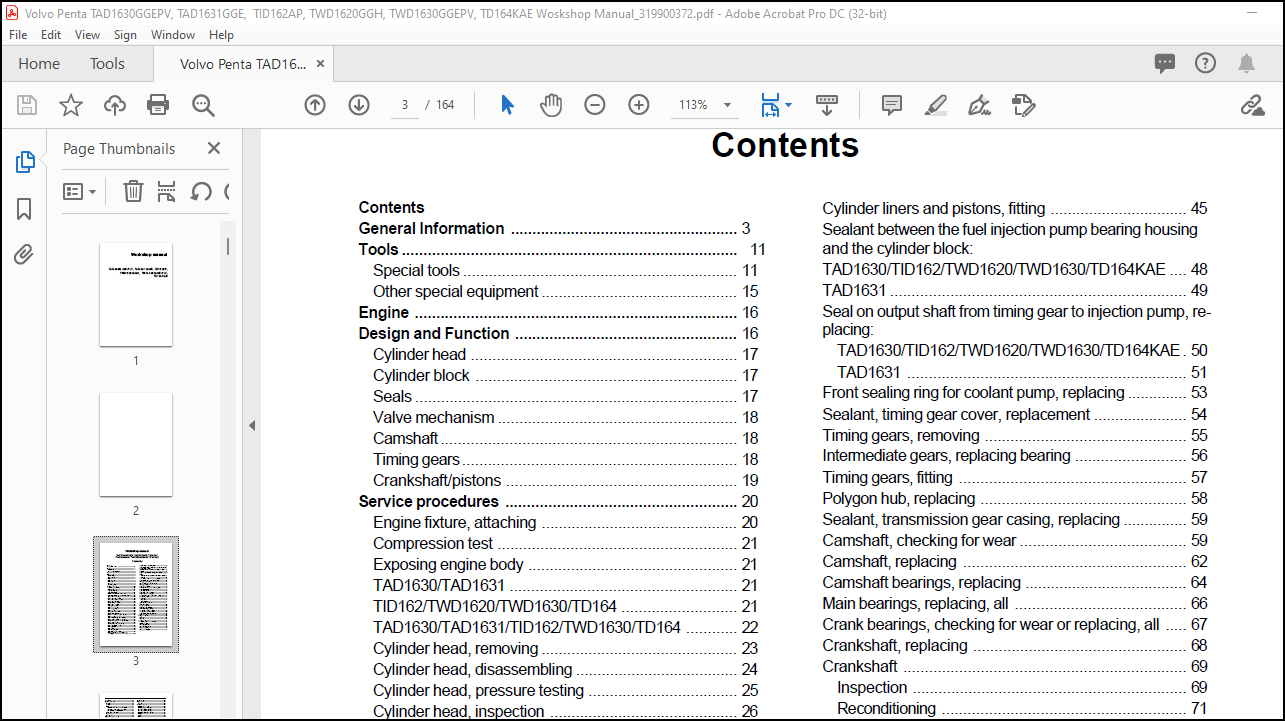Select the Highlight text pen tool
Viewport: 1285px width, 721px height.
tap(936, 105)
